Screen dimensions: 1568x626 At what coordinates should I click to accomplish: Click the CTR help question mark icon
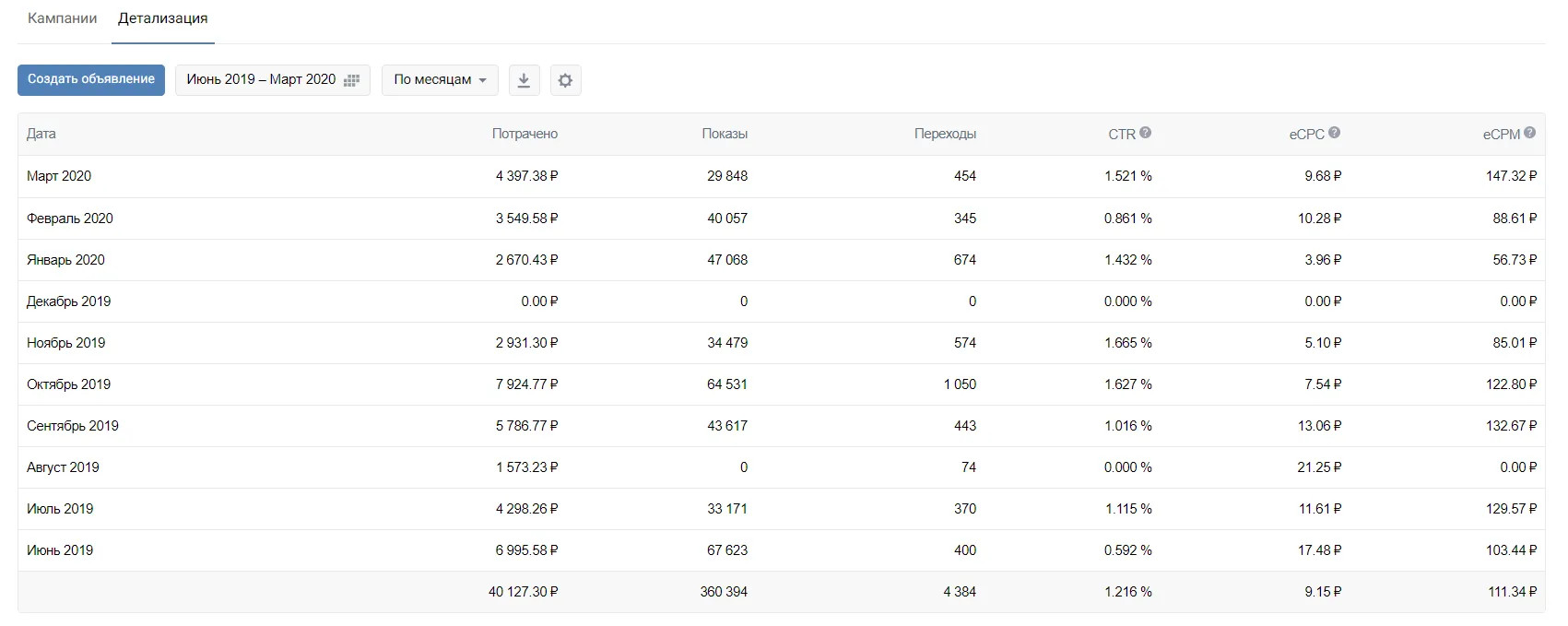coord(1146,133)
